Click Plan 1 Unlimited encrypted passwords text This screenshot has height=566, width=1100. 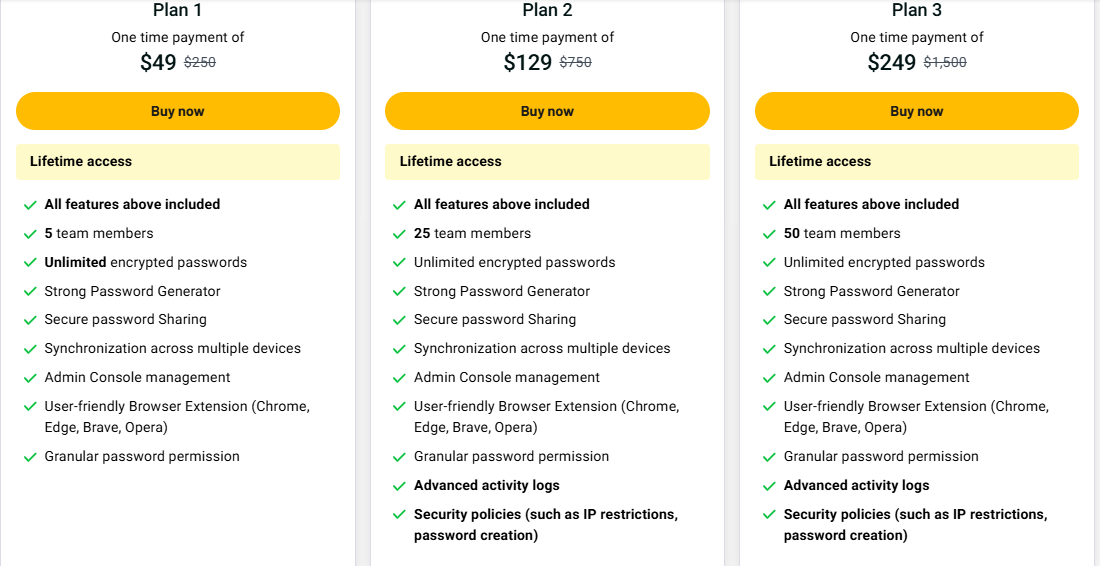[145, 262]
